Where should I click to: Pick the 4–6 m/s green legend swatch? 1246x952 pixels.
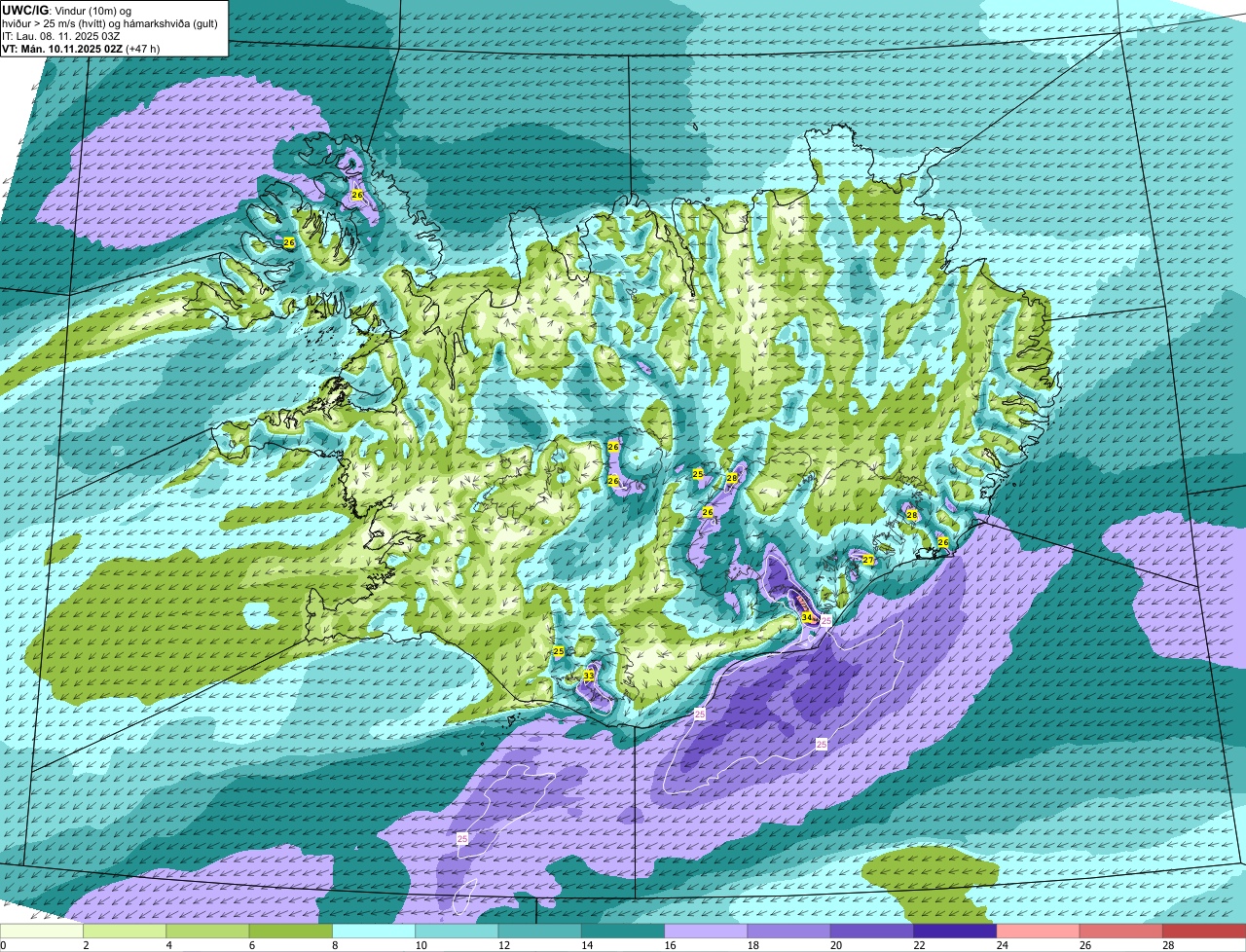click(208, 932)
